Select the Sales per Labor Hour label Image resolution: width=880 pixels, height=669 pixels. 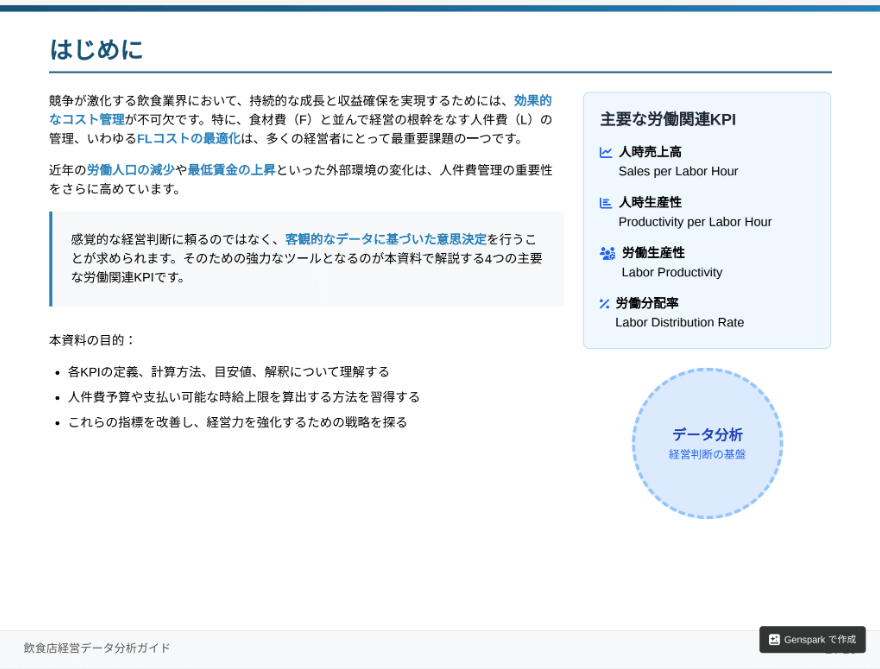tap(678, 171)
